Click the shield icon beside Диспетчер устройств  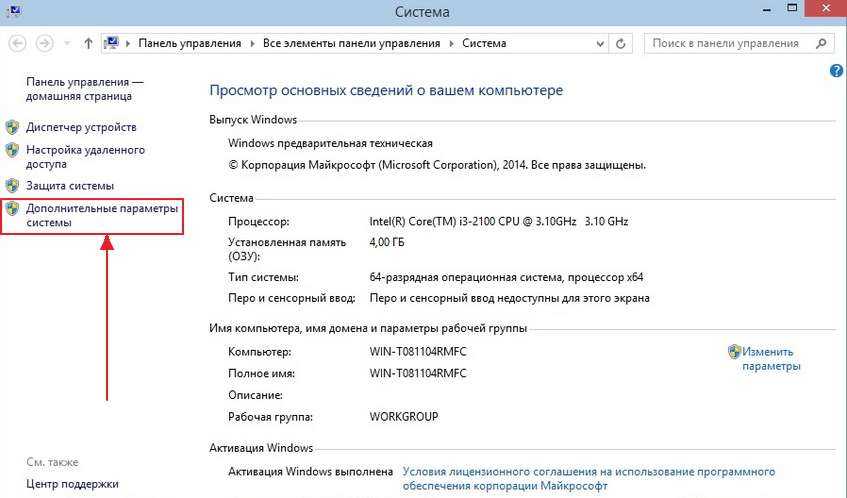(12, 128)
